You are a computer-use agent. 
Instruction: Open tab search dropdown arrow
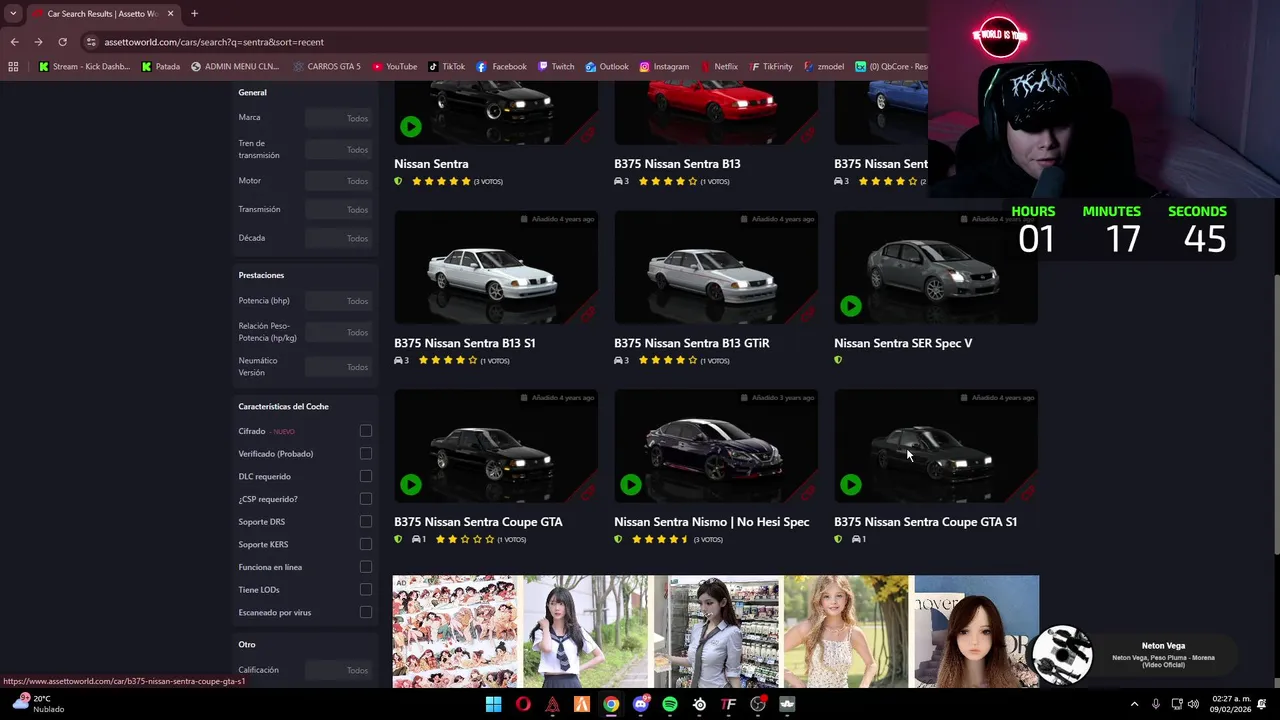click(x=13, y=14)
